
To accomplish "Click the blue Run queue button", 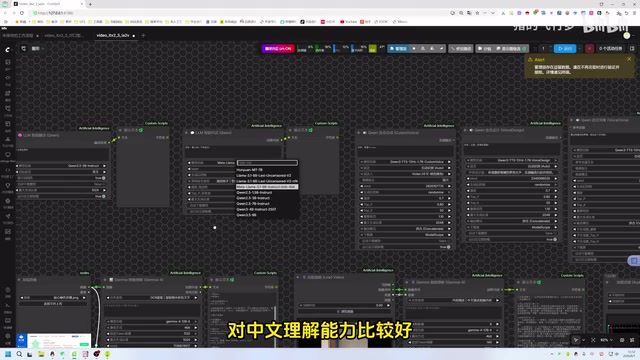I will tap(565, 49).
